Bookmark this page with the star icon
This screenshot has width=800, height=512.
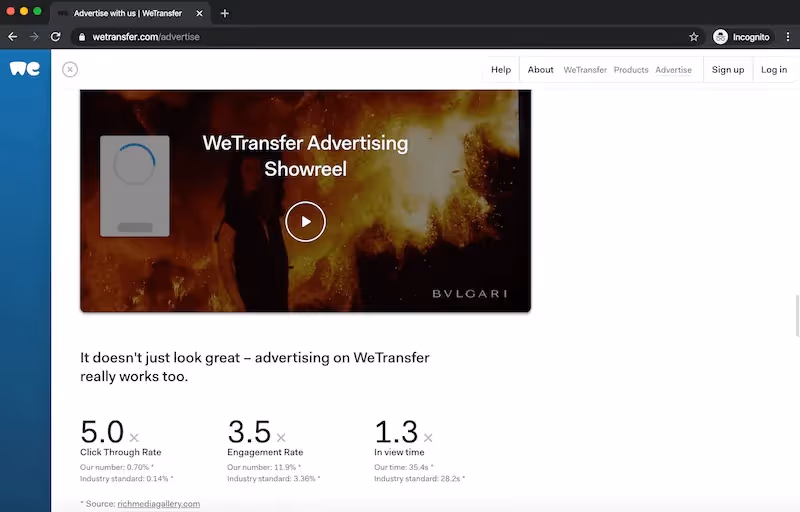pos(693,37)
